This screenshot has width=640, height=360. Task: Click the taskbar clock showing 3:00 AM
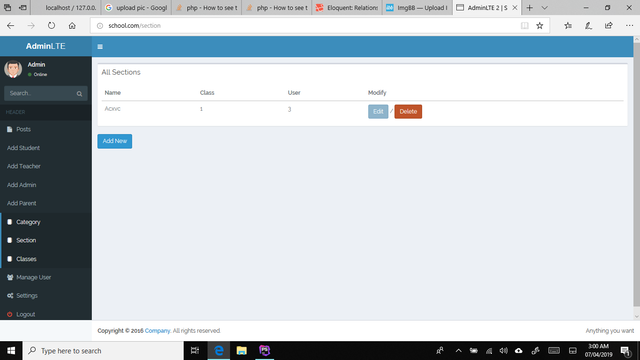click(598, 351)
